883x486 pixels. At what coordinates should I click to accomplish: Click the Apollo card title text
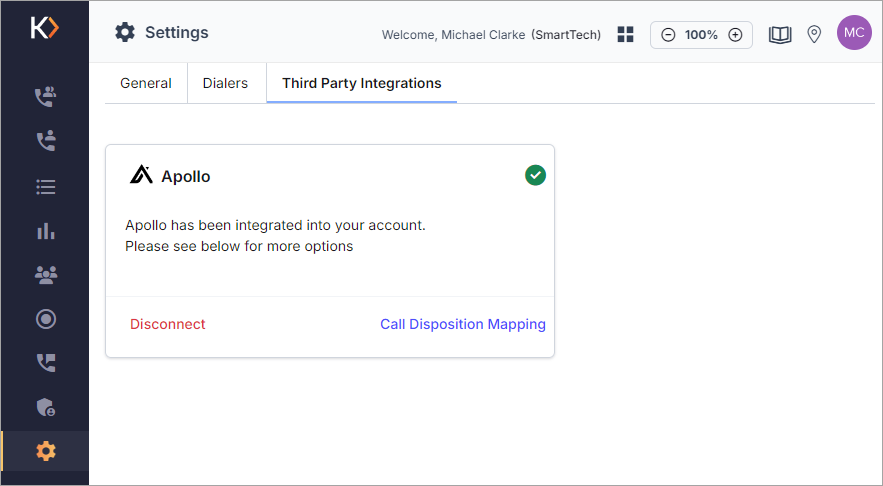tap(186, 177)
